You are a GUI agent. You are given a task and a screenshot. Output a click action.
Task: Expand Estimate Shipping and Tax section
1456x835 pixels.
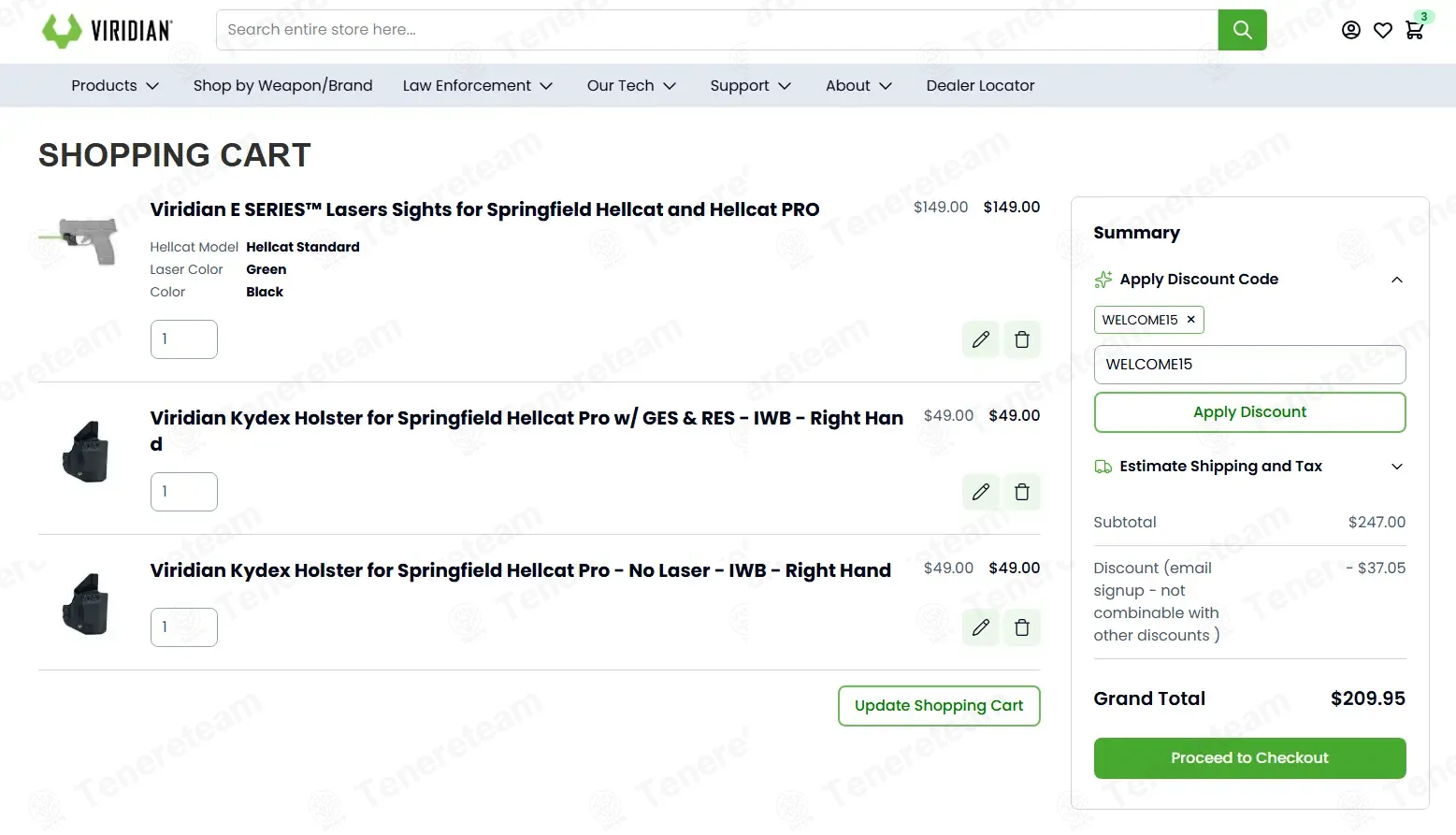point(1249,467)
